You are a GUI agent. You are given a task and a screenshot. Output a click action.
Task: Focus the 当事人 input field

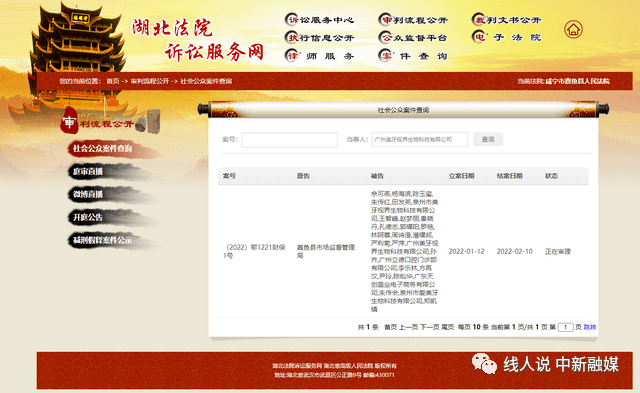point(420,140)
